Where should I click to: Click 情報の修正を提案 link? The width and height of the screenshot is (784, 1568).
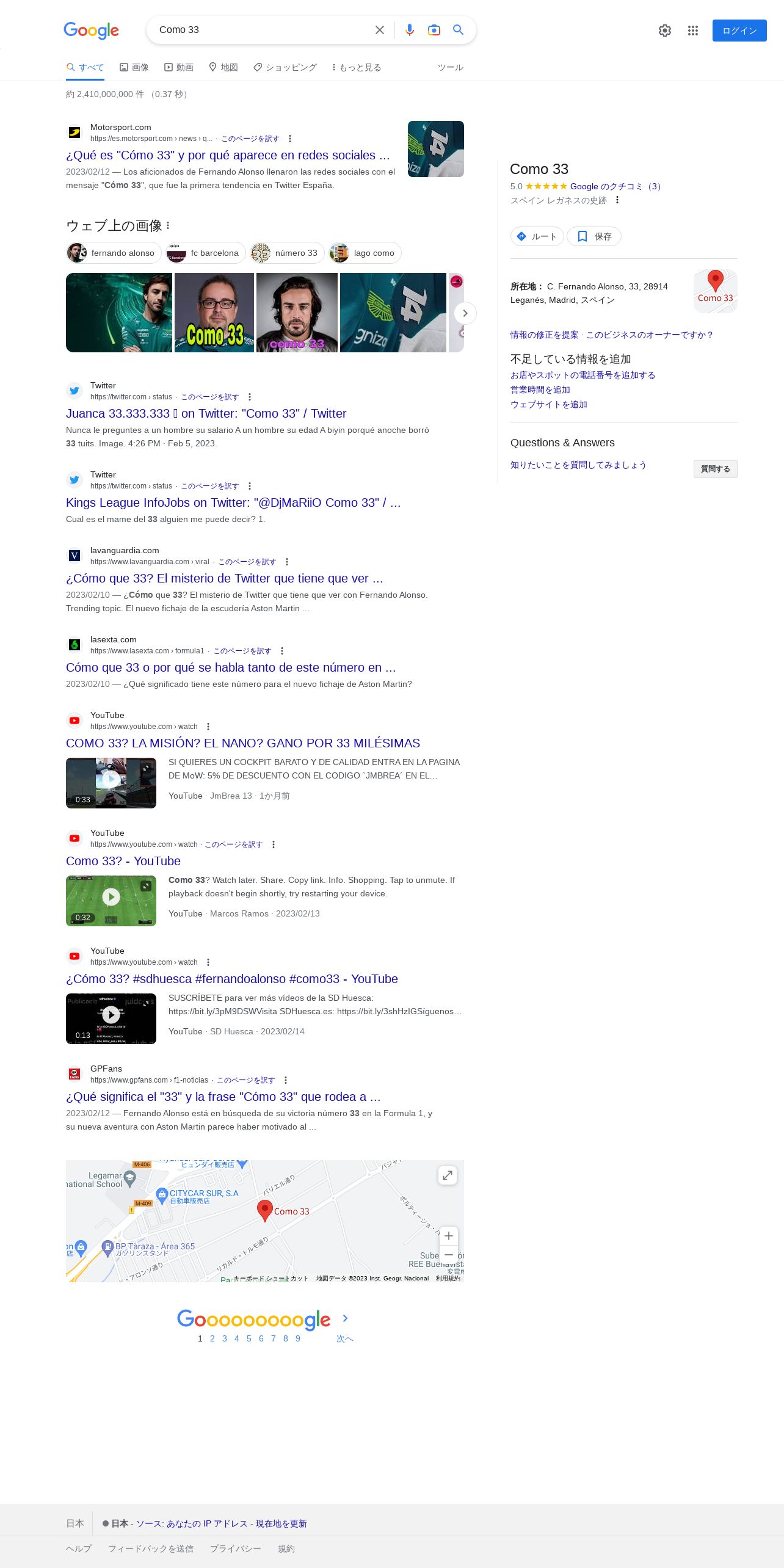click(x=544, y=335)
